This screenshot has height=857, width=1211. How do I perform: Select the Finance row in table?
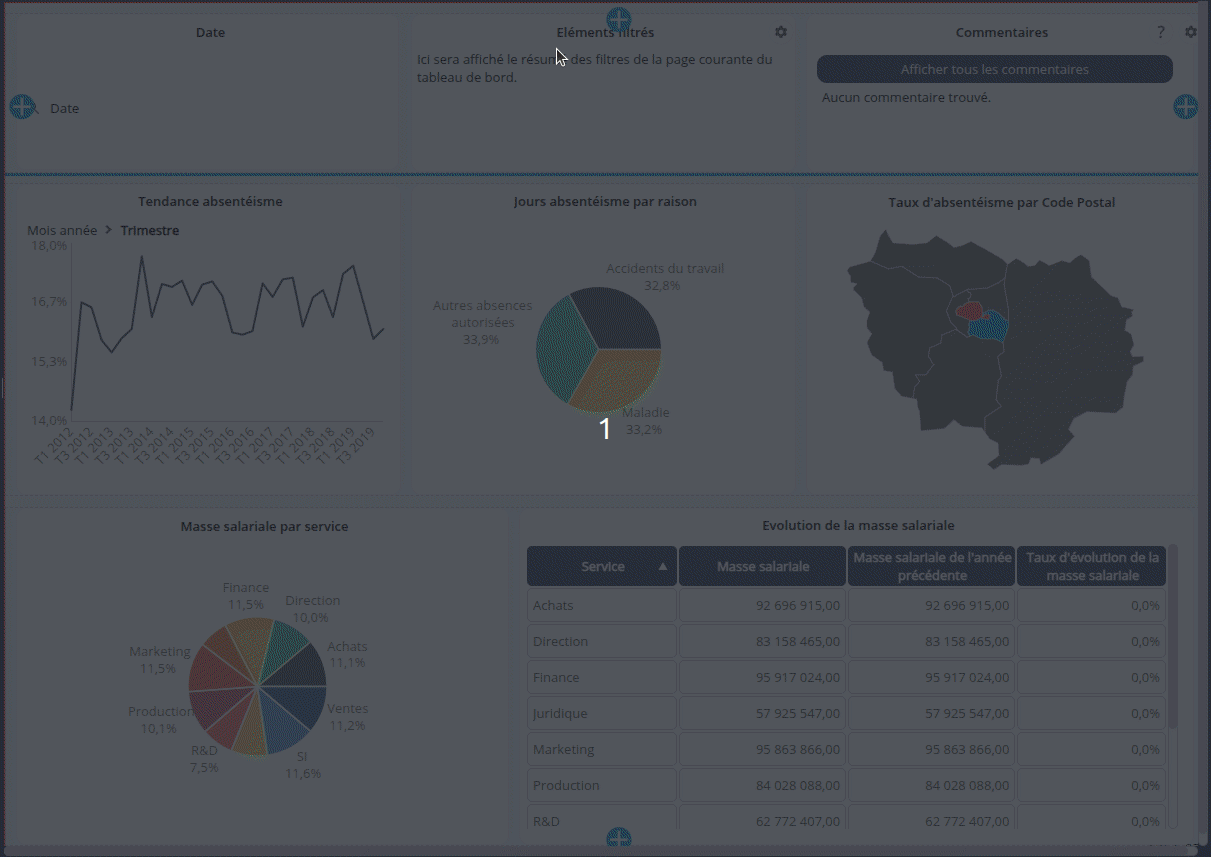click(602, 677)
